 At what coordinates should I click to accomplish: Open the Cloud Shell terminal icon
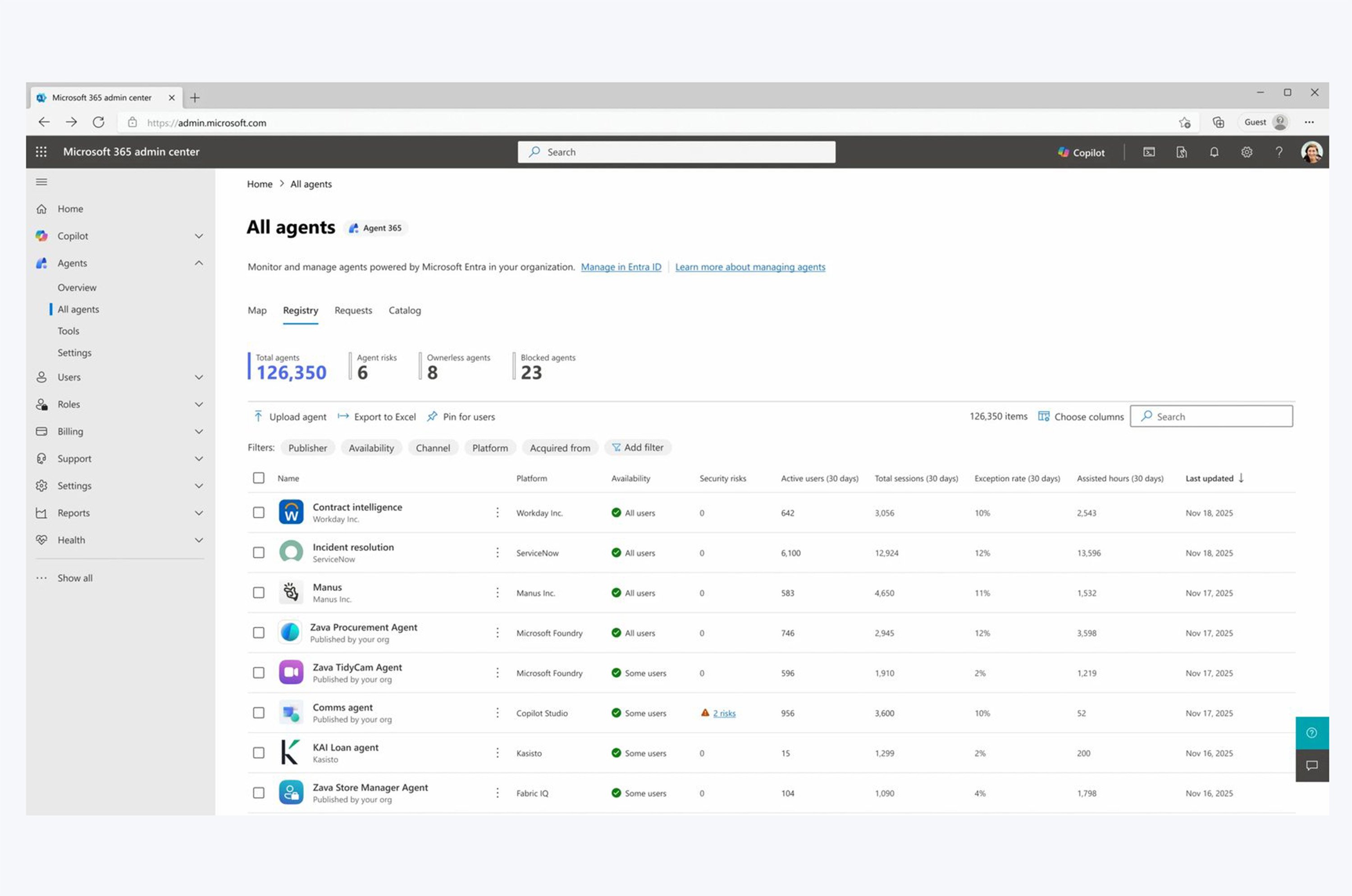click(x=1149, y=152)
